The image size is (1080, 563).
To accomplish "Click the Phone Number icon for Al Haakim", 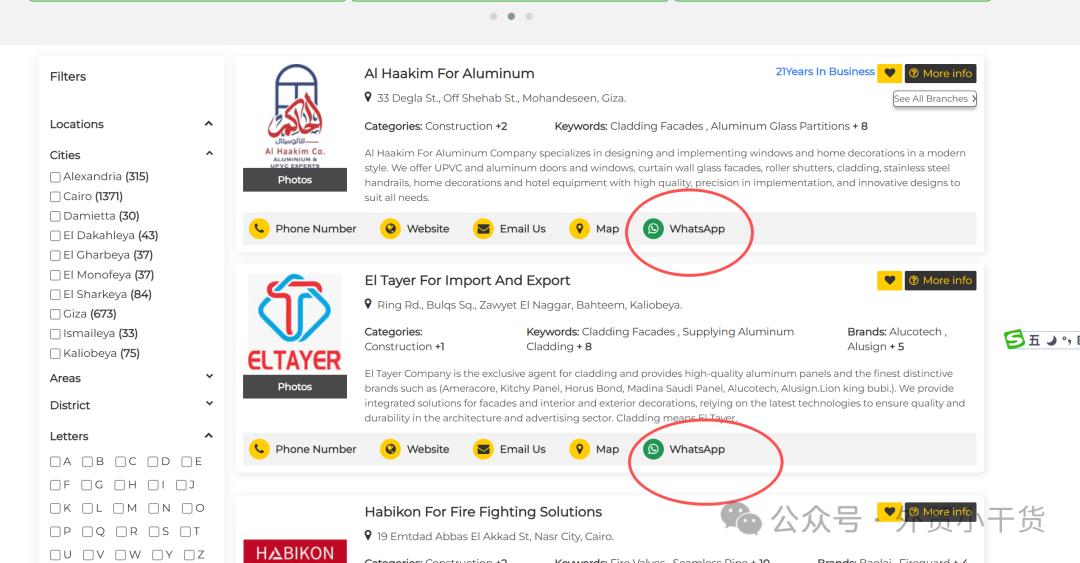I will 259,229.
